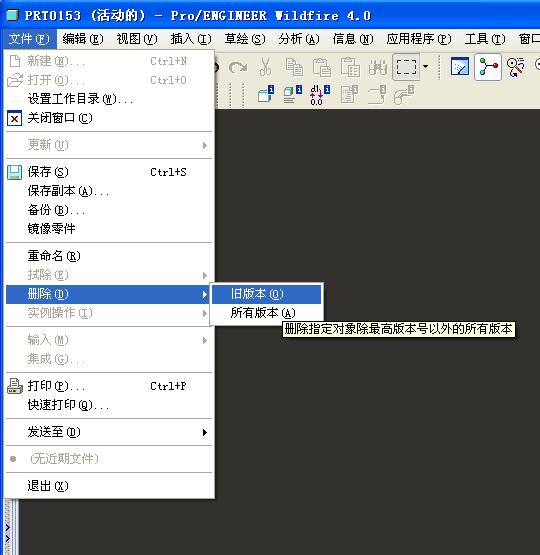
Task: Click the greyed document info icon
Action: coord(349,95)
